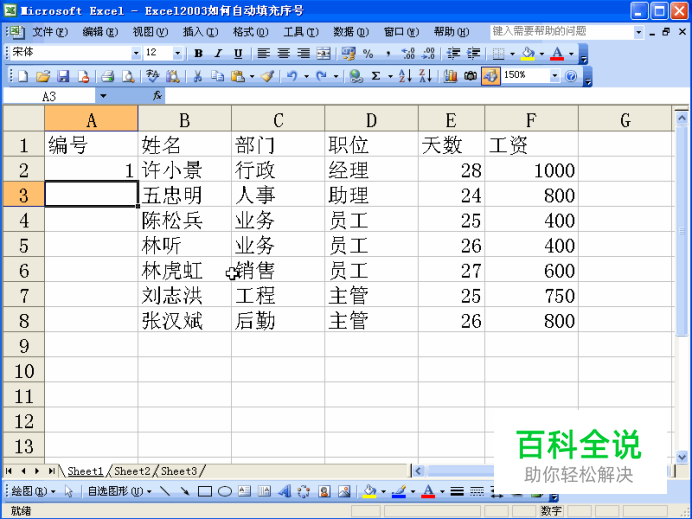Select cell containing 销售

tap(278, 271)
